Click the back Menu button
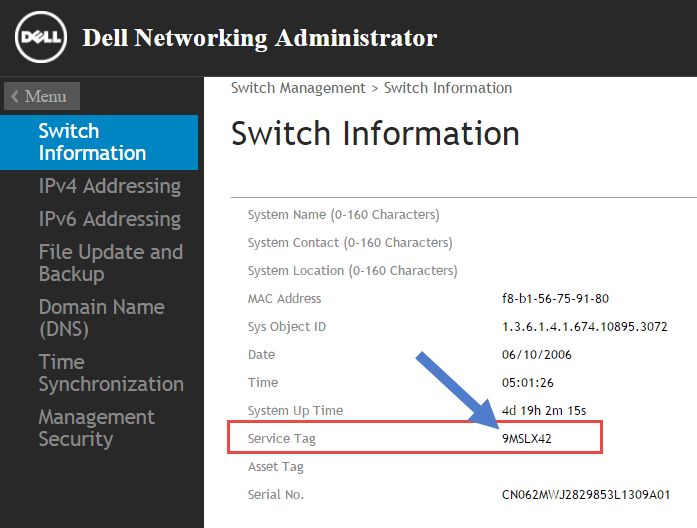The height and width of the screenshot is (528, 697). tap(42, 96)
